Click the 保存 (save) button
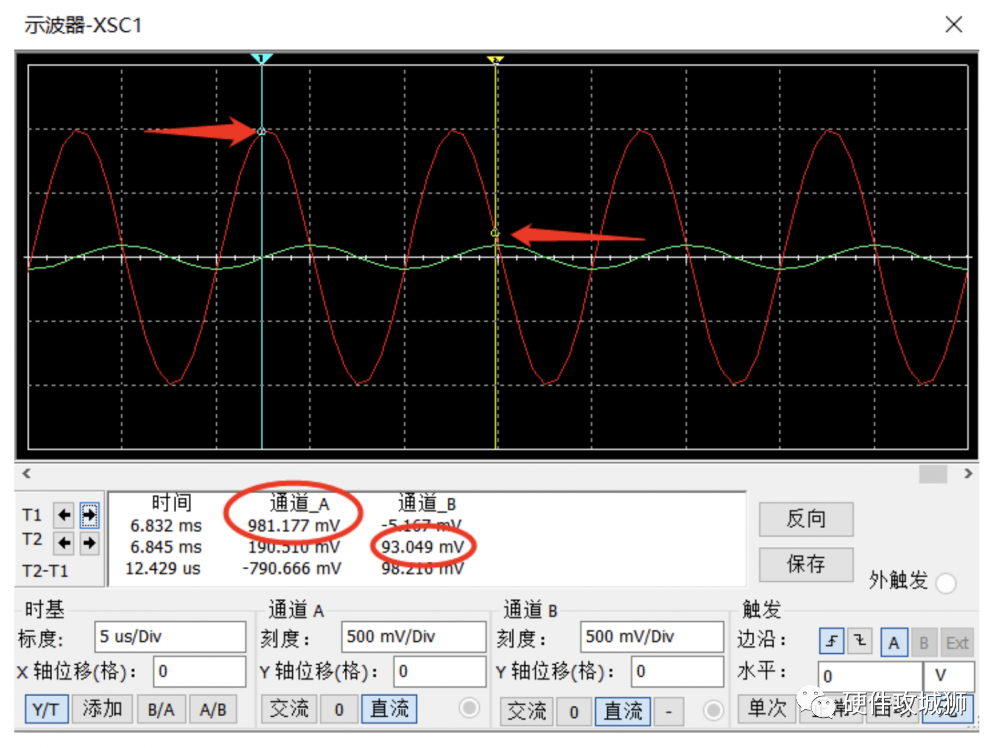Image resolution: width=1000 pixels, height=748 pixels. click(x=805, y=564)
